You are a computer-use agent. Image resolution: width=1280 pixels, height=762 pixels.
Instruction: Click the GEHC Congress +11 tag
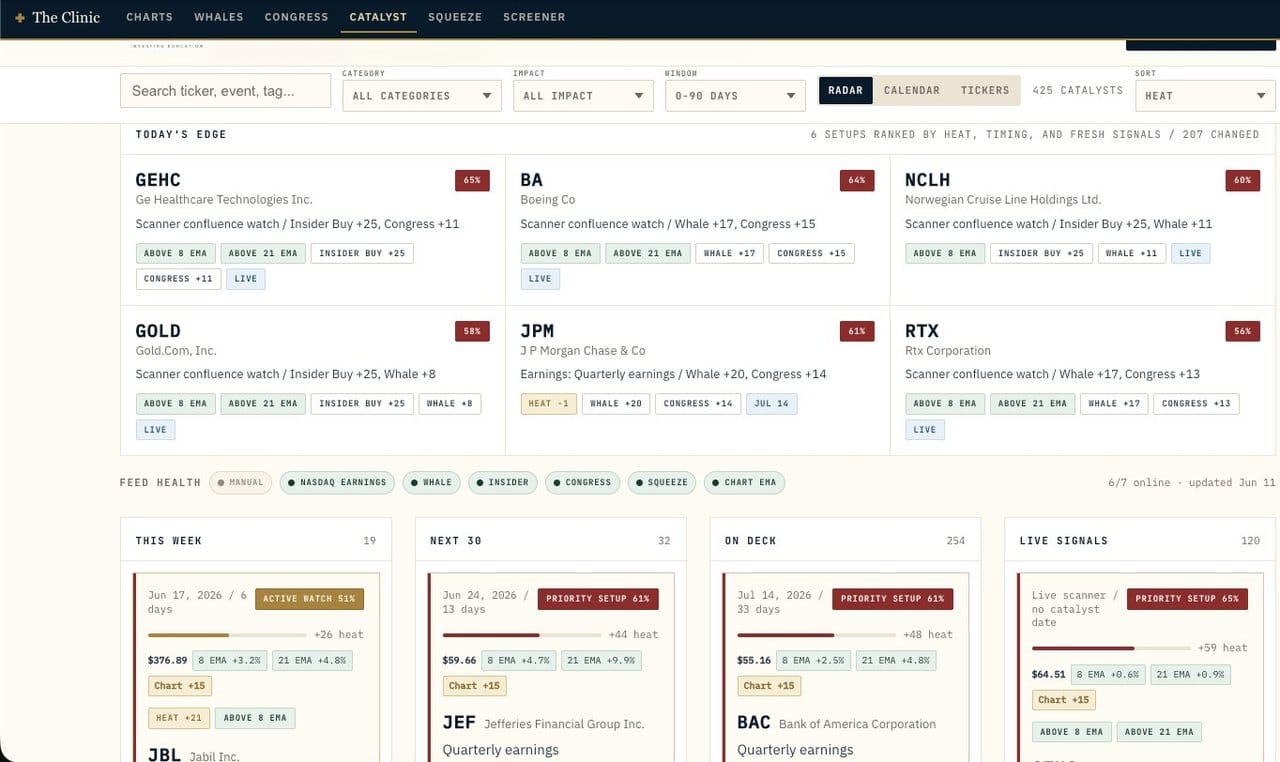click(178, 279)
